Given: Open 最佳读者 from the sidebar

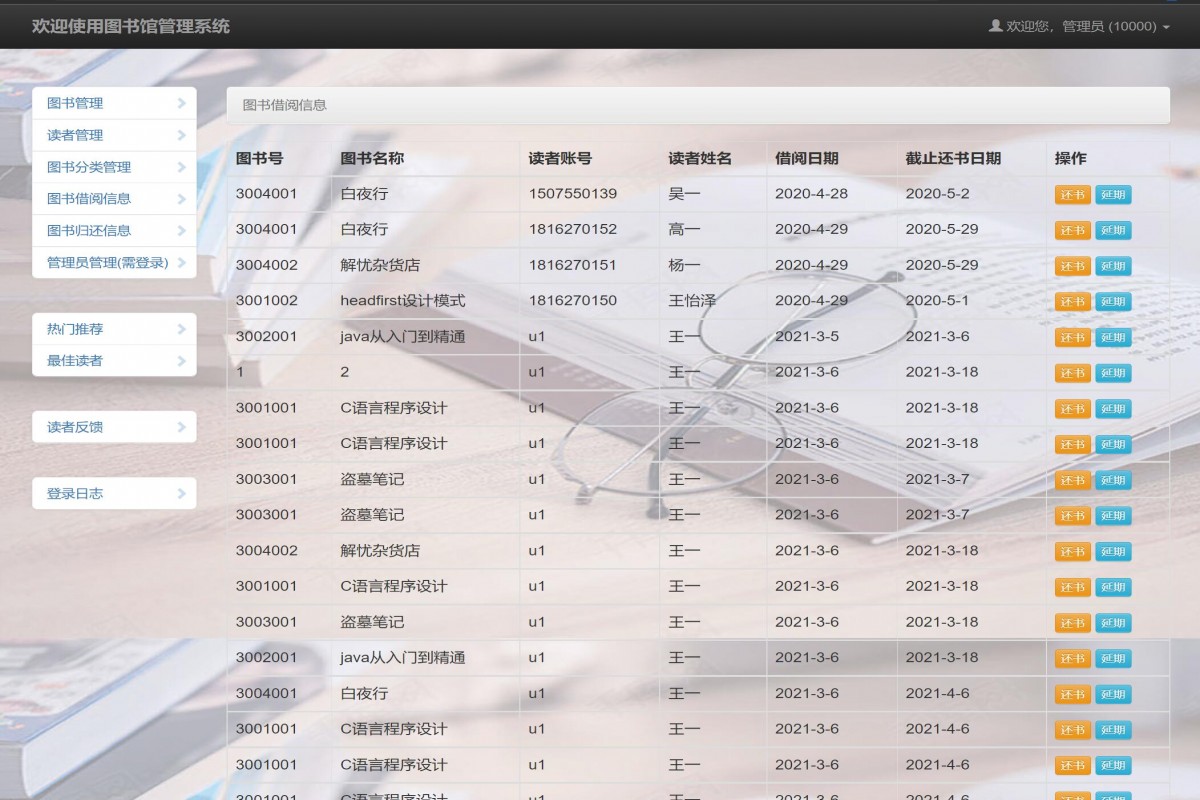Looking at the screenshot, I should coord(75,361).
